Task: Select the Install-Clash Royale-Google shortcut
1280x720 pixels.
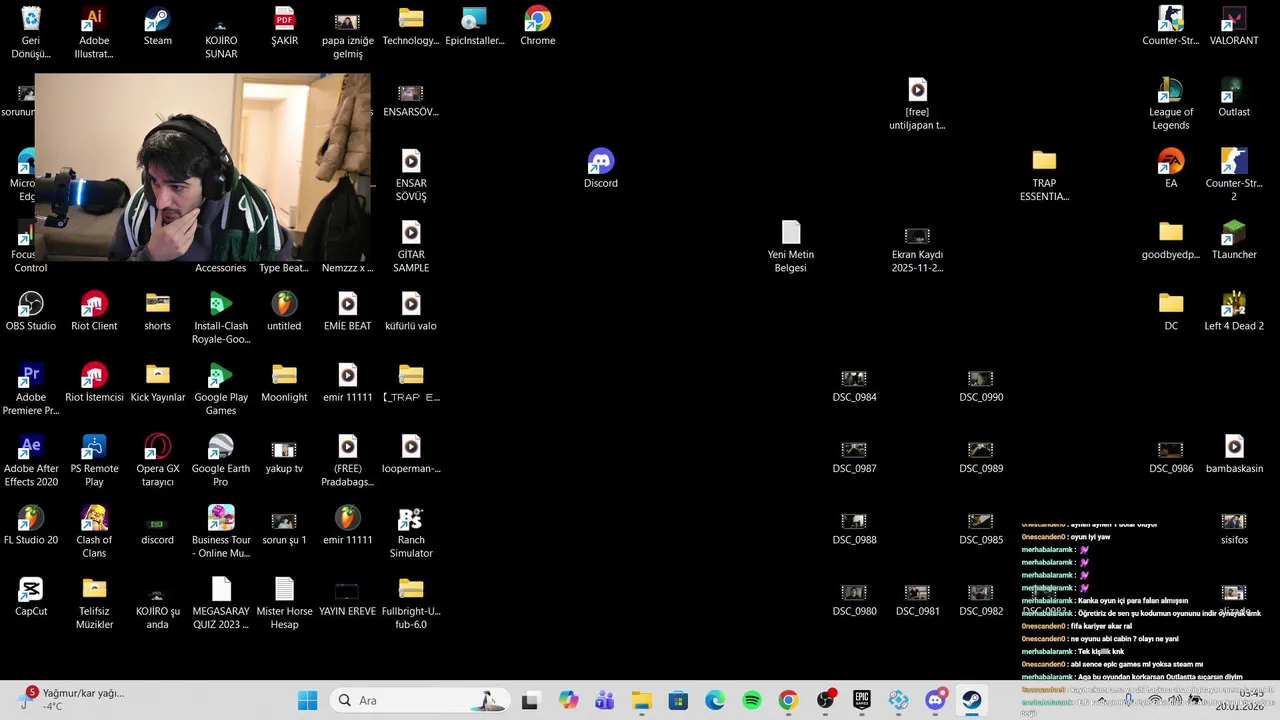Action: (221, 318)
